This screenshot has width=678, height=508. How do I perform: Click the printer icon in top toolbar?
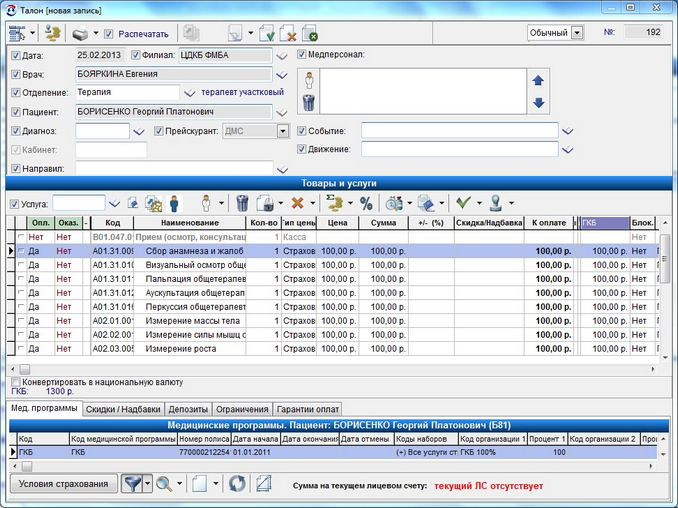click(78, 33)
